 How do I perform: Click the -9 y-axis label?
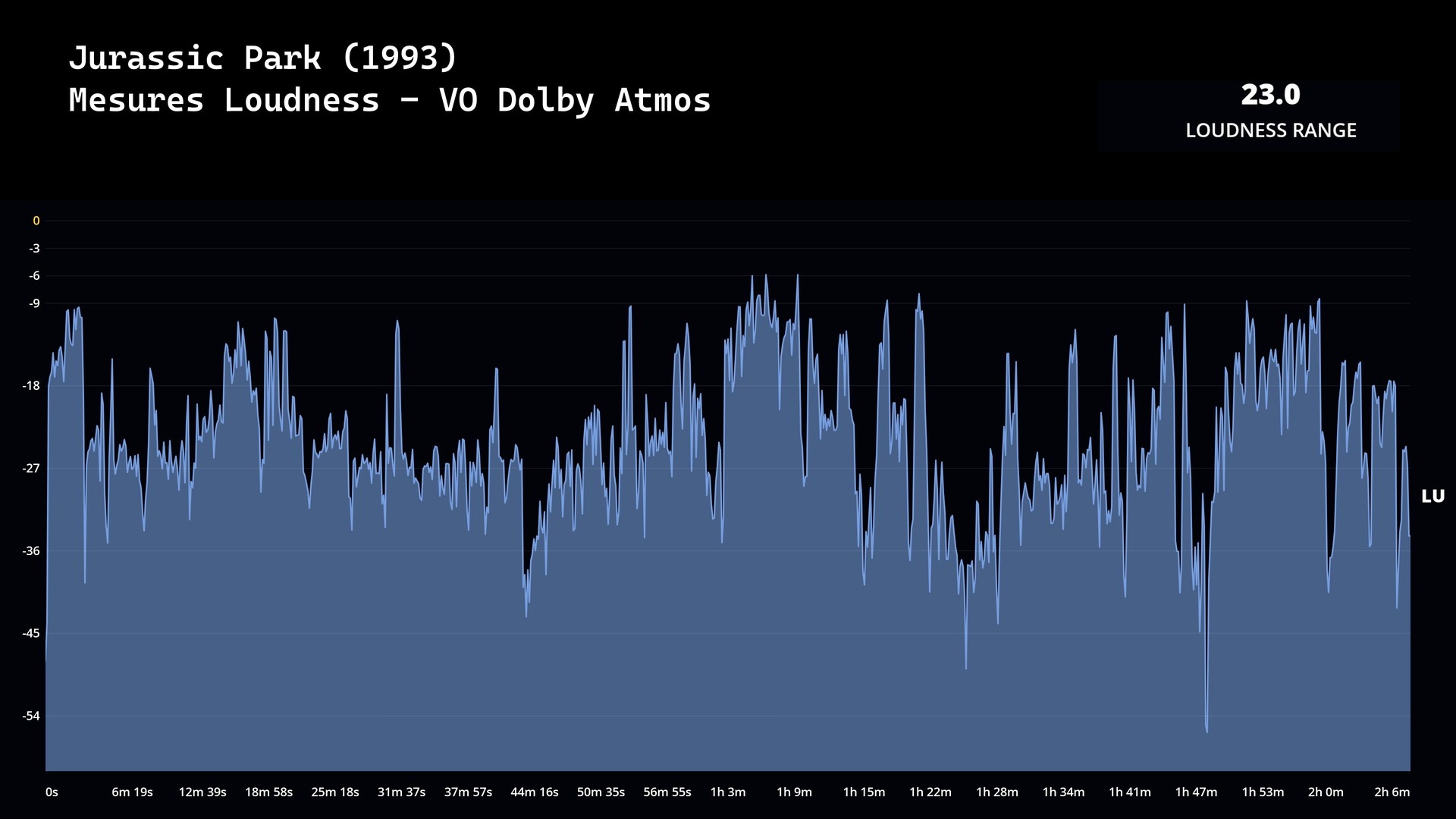[x=35, y=303]
